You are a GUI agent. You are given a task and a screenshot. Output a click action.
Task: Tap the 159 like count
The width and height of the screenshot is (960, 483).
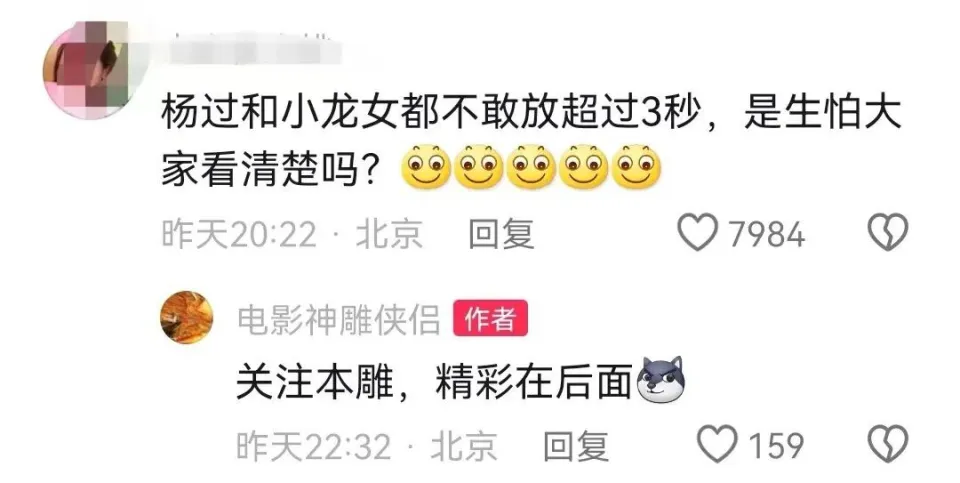(776, 446)
